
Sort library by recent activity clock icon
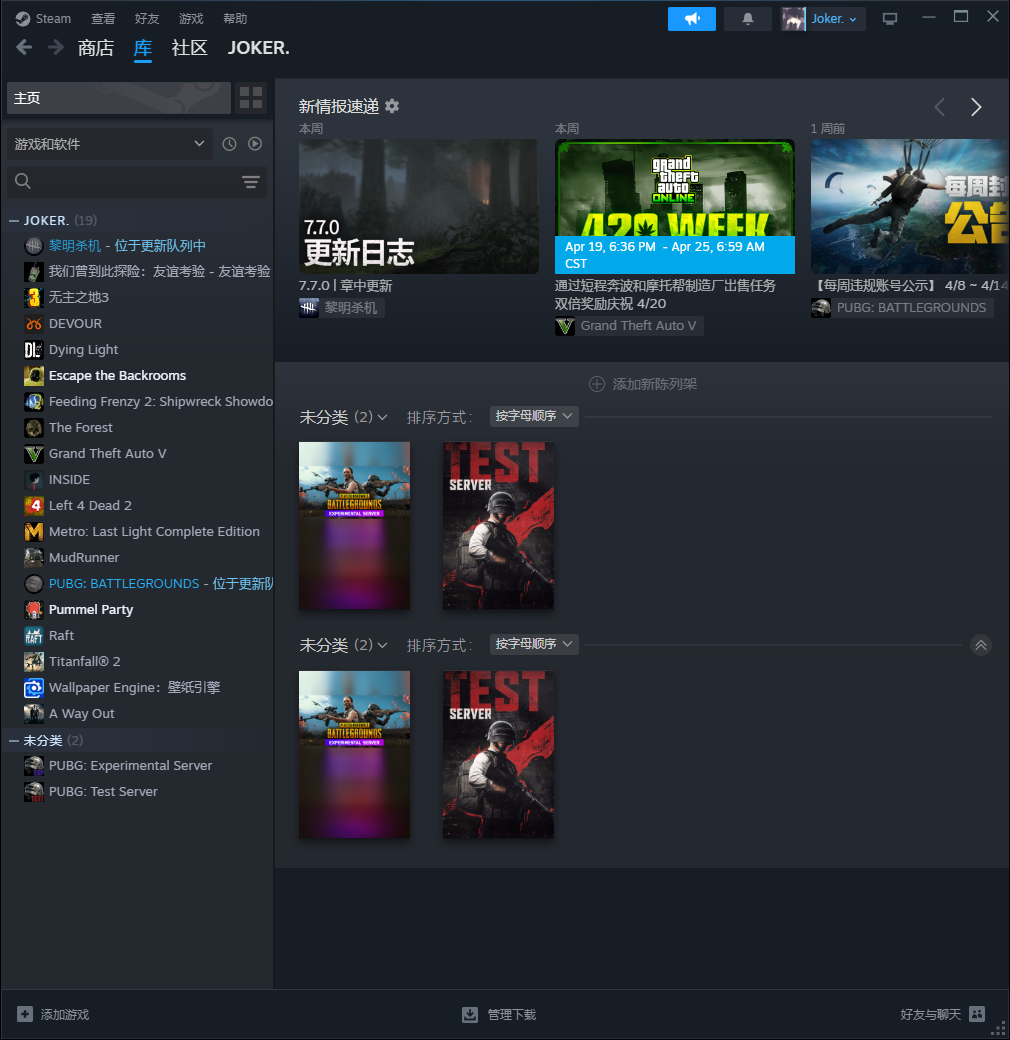pyautogui.click(x=229, y=144)
